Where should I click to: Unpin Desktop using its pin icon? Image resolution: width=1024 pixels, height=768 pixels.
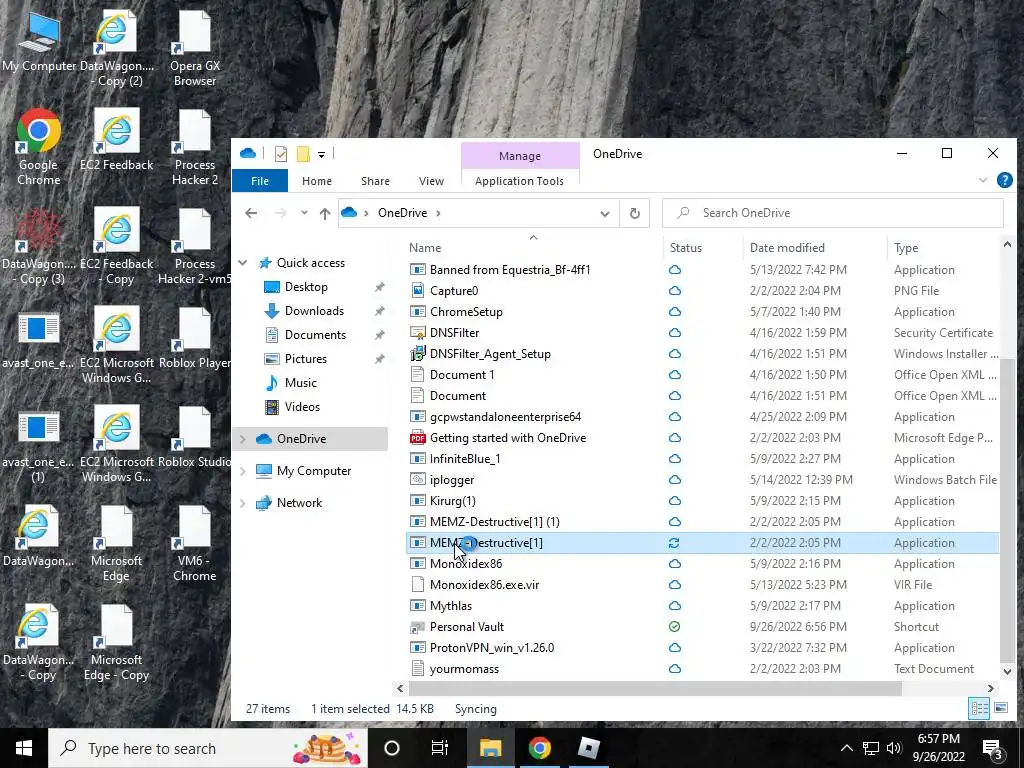pos(379,287)
